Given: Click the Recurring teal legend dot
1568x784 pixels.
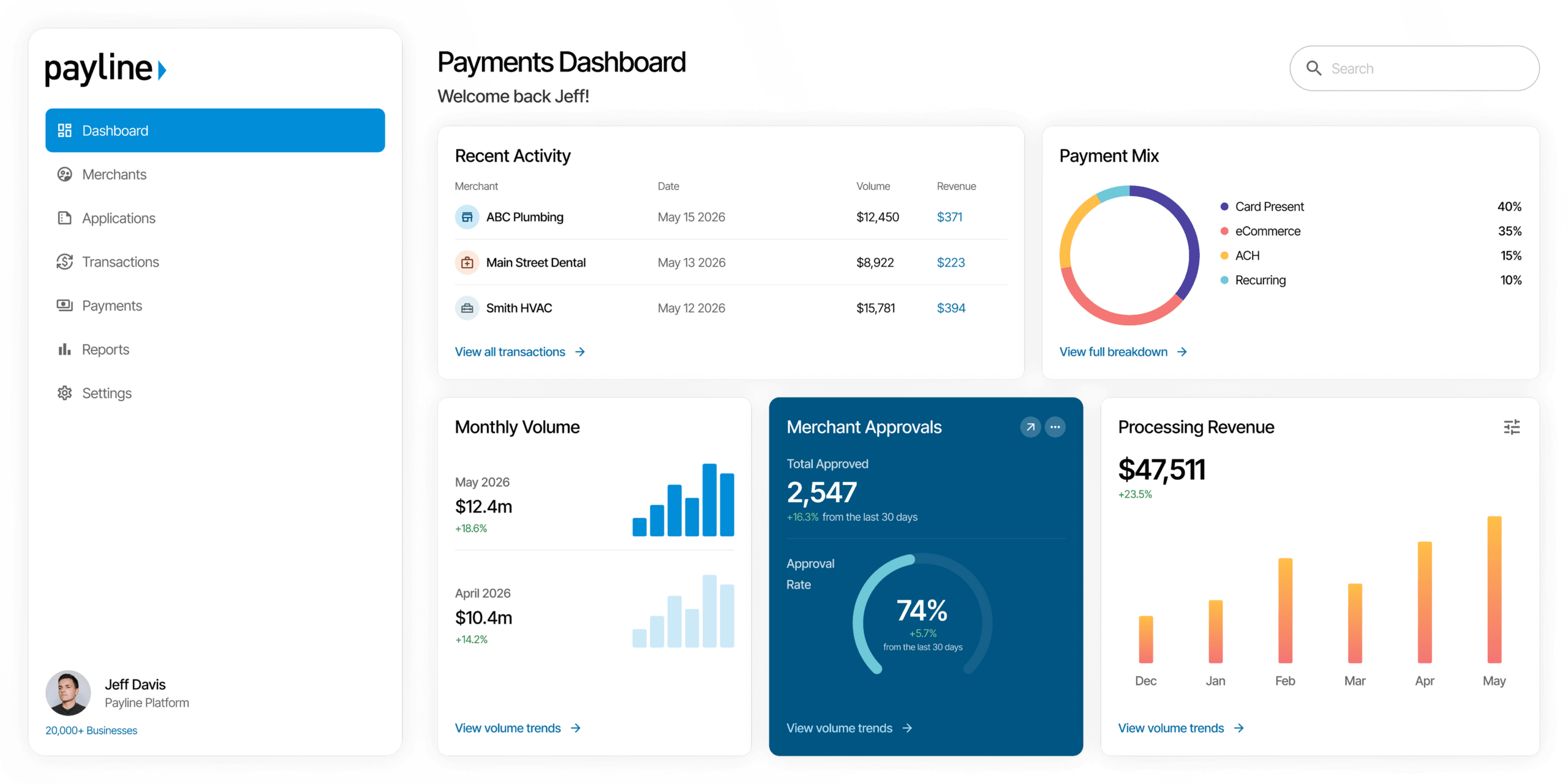Looking at the screenshot, I should [1224, 280].
